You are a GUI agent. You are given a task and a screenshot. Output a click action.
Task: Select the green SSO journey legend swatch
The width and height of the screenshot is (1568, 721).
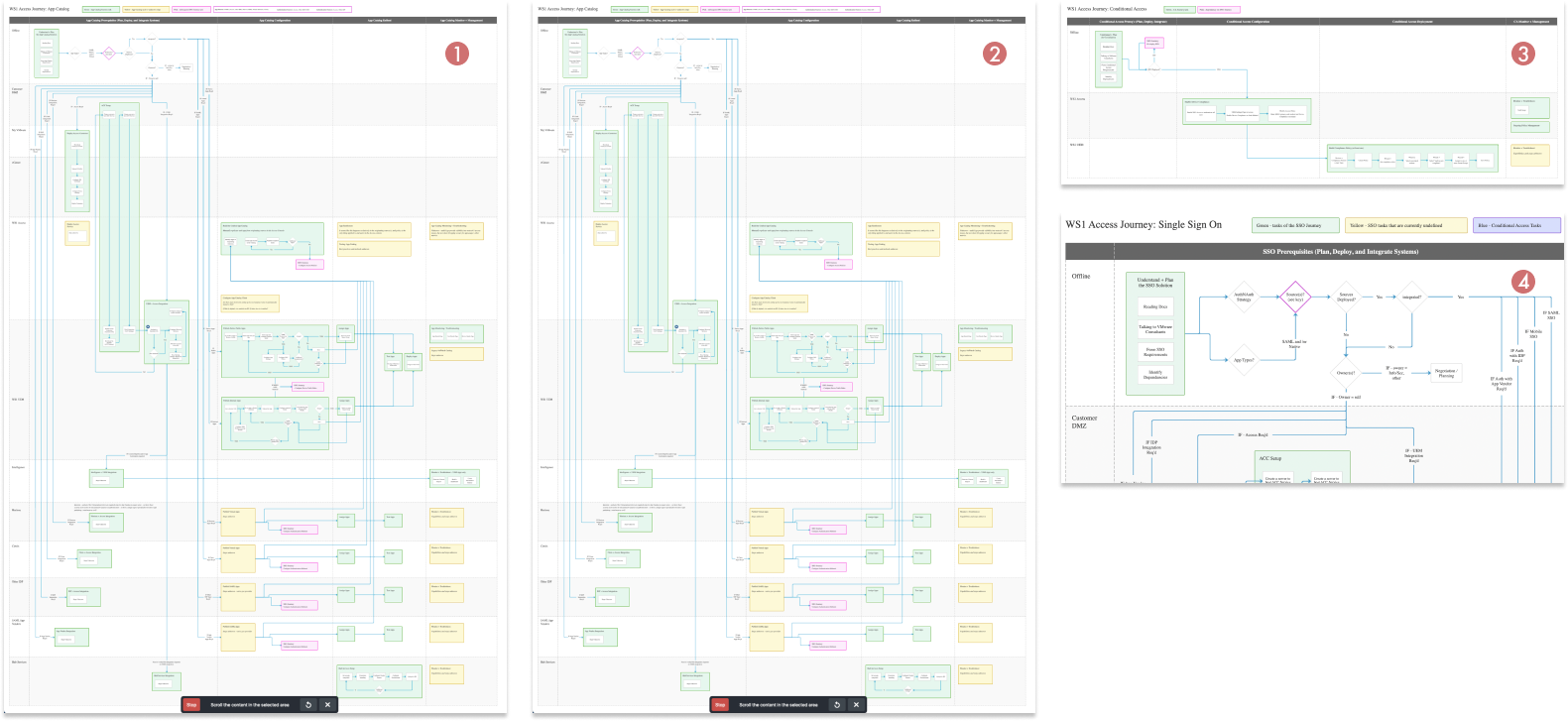point(1294,225)
